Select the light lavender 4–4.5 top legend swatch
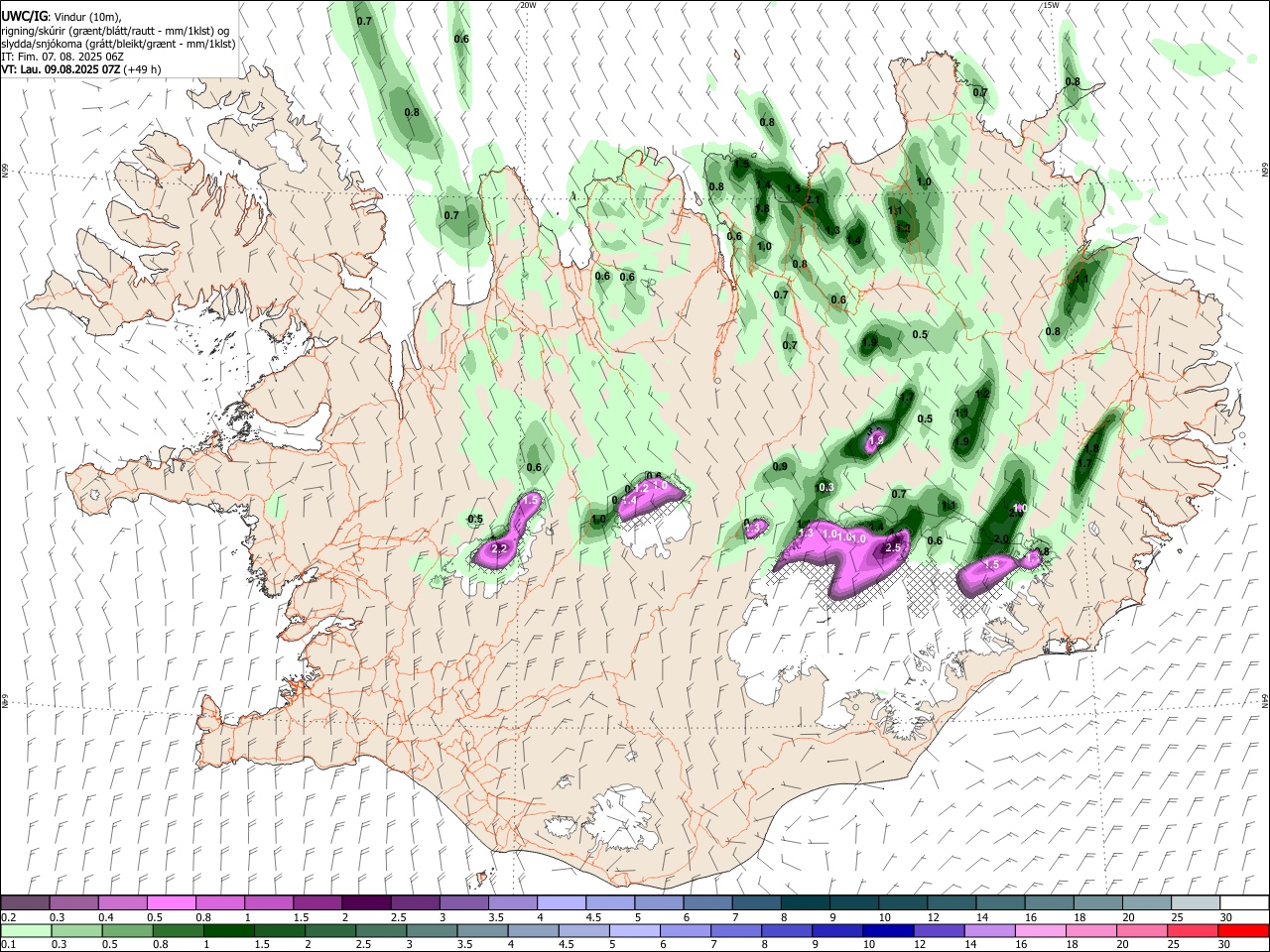 point(561,902)
